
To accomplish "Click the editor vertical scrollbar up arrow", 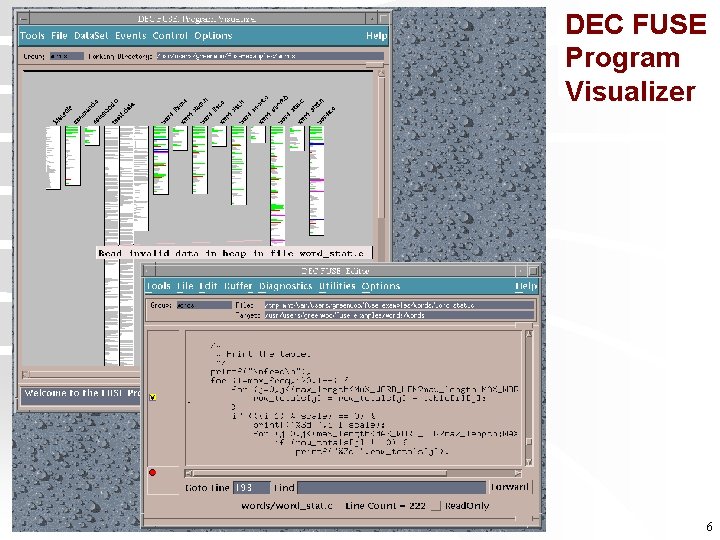I will [529, 334].
